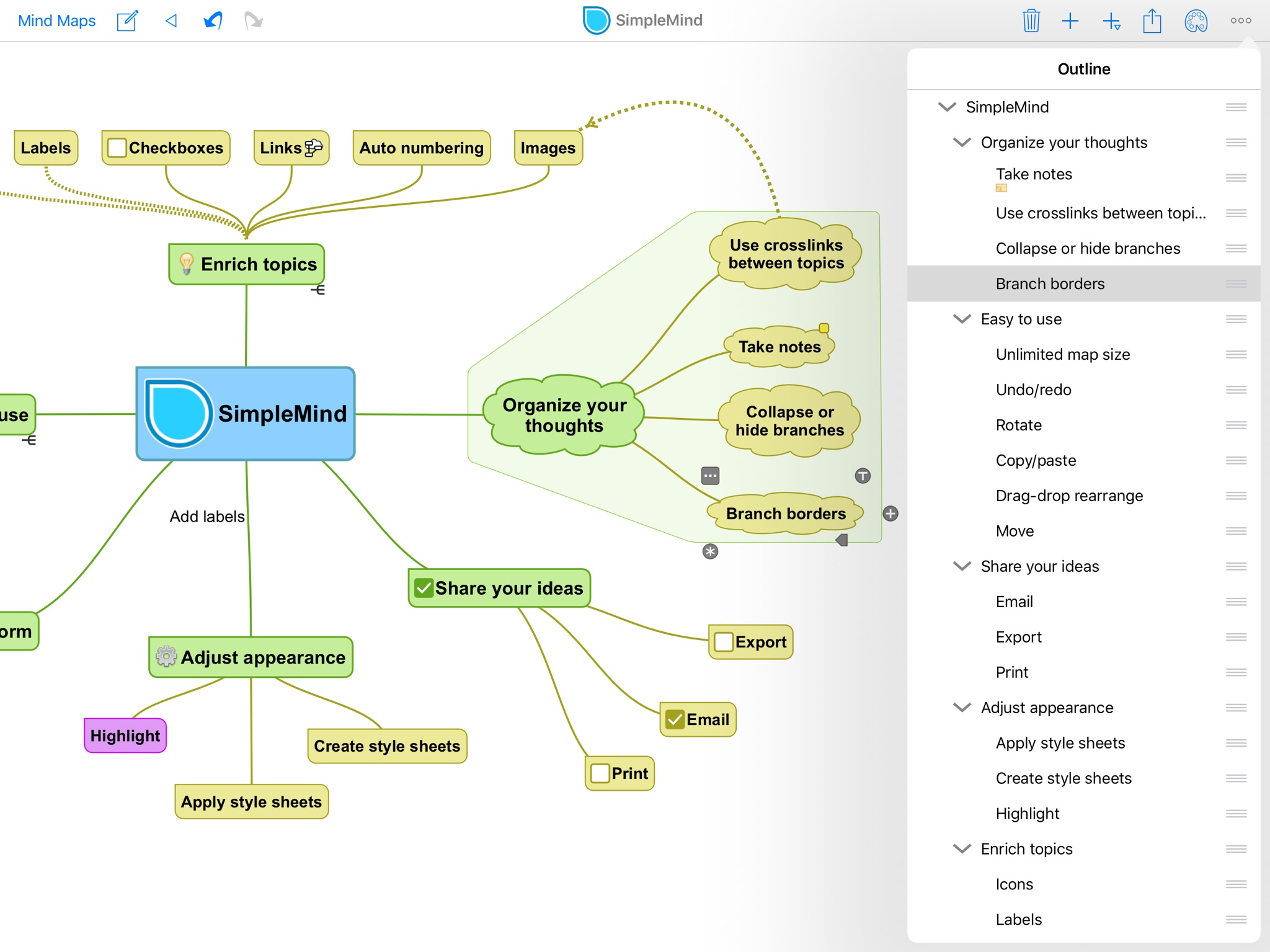Screen dimensions: 1270x952
Task: Select Icons in the outline
Action: [x=1084, y=884]
